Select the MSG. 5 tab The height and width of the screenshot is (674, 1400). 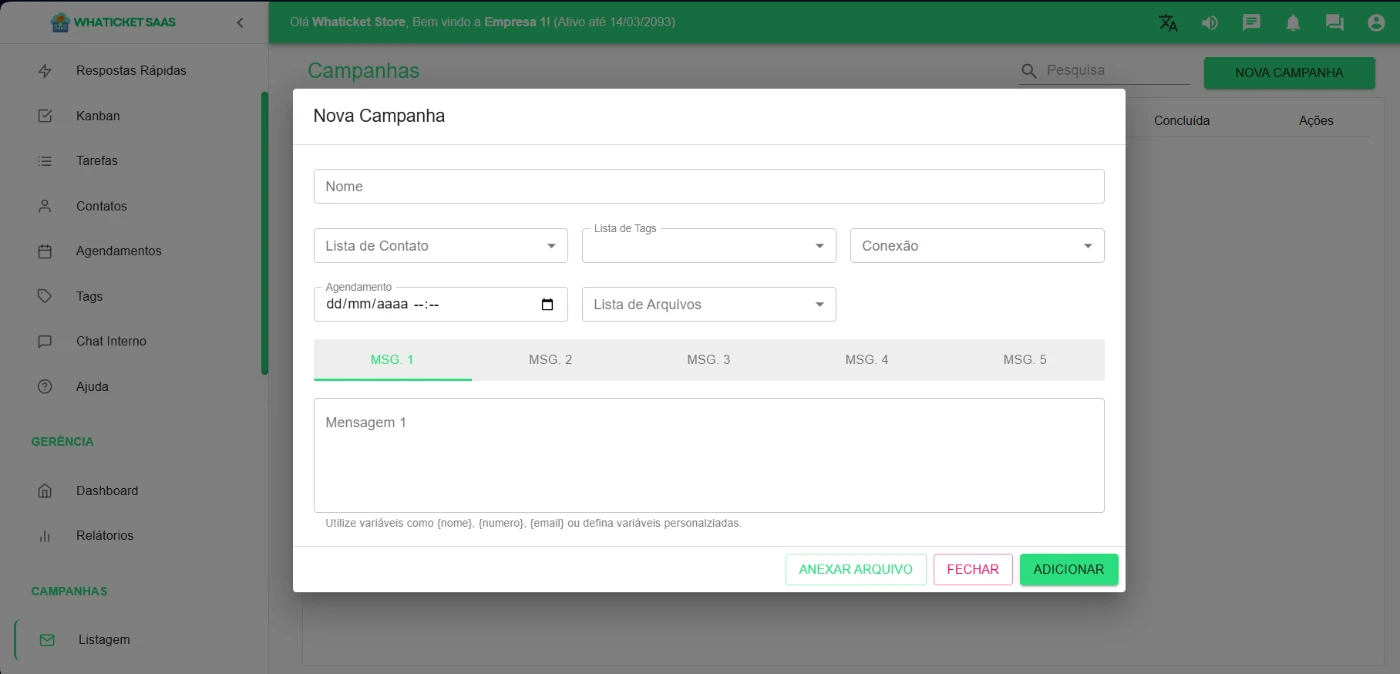[x=1025, y=360]
